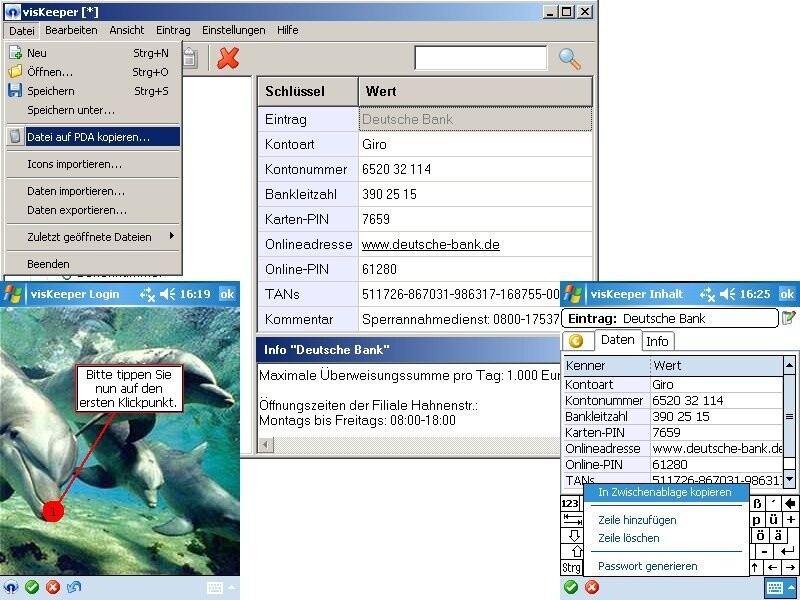Click the return key on PDA keyboard
This screenshot has height=600, width=800.
coord(786,552)
